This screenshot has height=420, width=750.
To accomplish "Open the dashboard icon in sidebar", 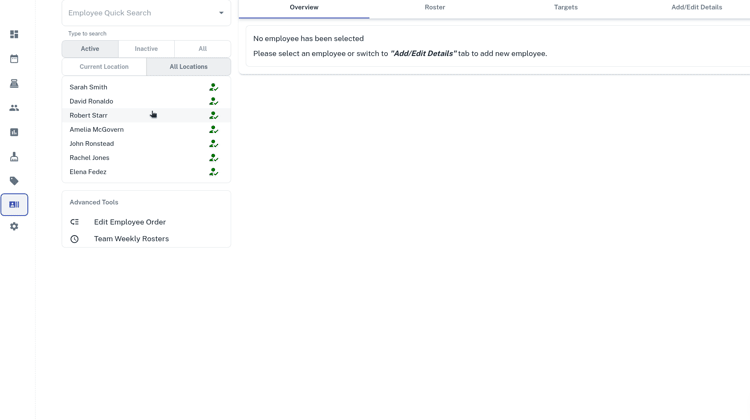I will point(14,34).
